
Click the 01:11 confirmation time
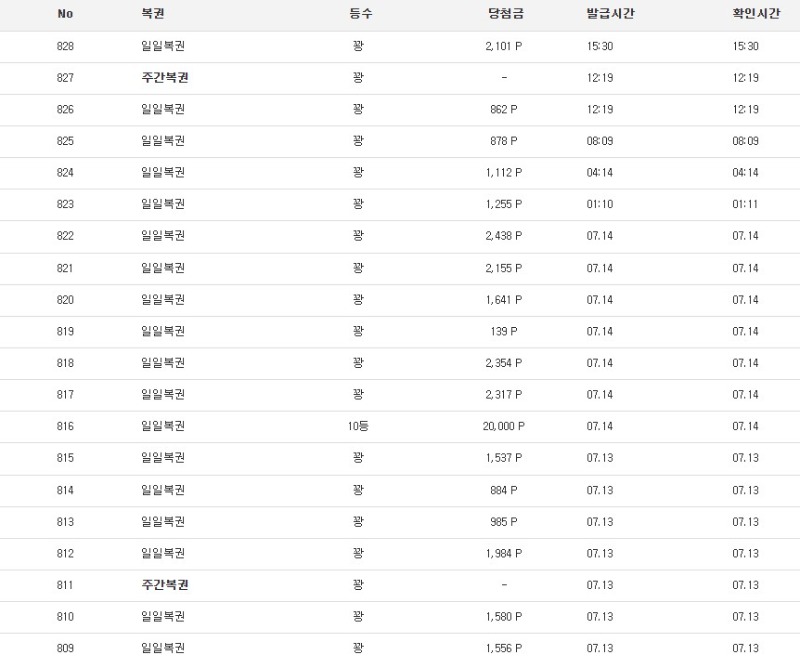pyautogui.click(x=745, y=204)
